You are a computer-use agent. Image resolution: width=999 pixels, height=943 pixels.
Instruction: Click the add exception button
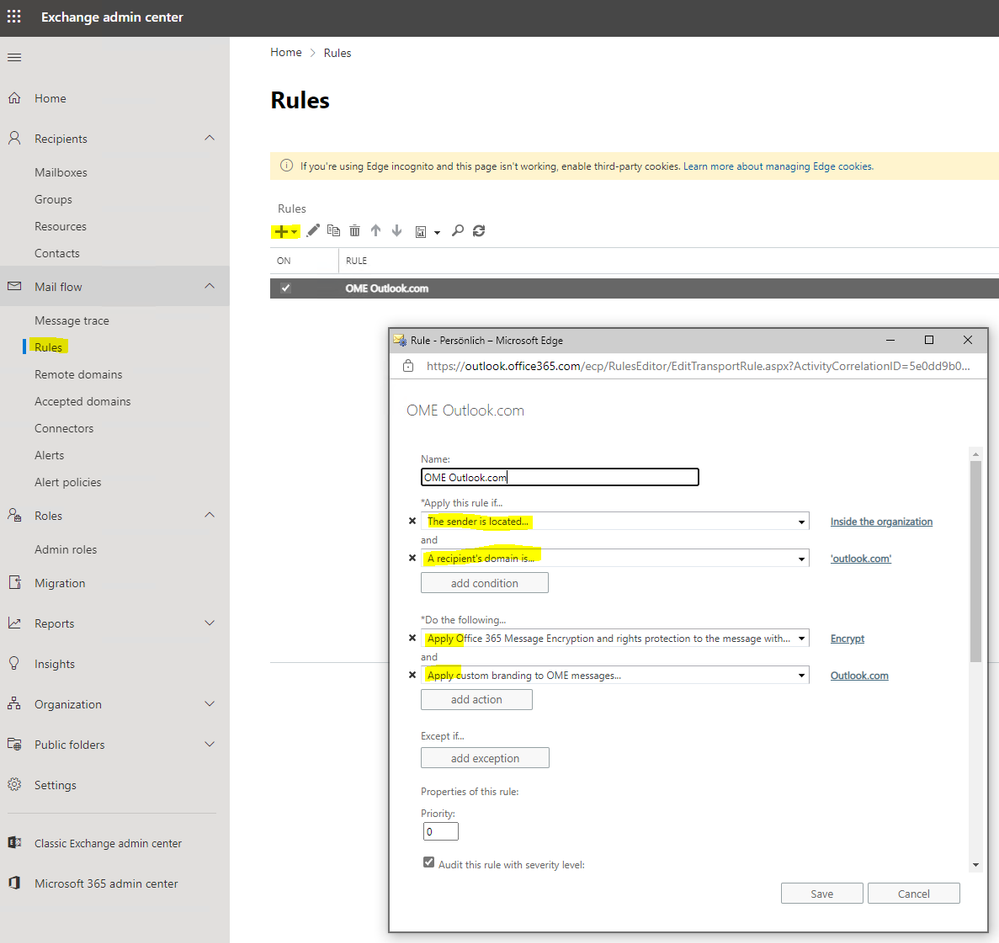click(485, 758)
